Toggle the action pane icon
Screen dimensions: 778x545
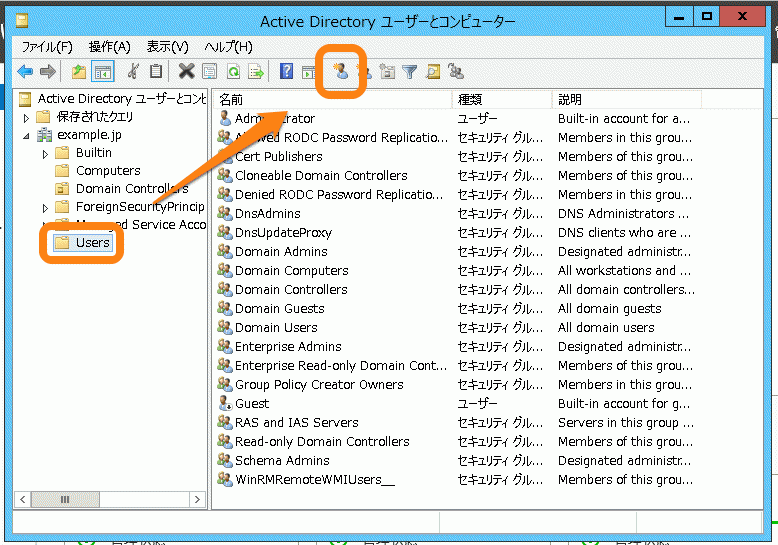click(309, 72)
